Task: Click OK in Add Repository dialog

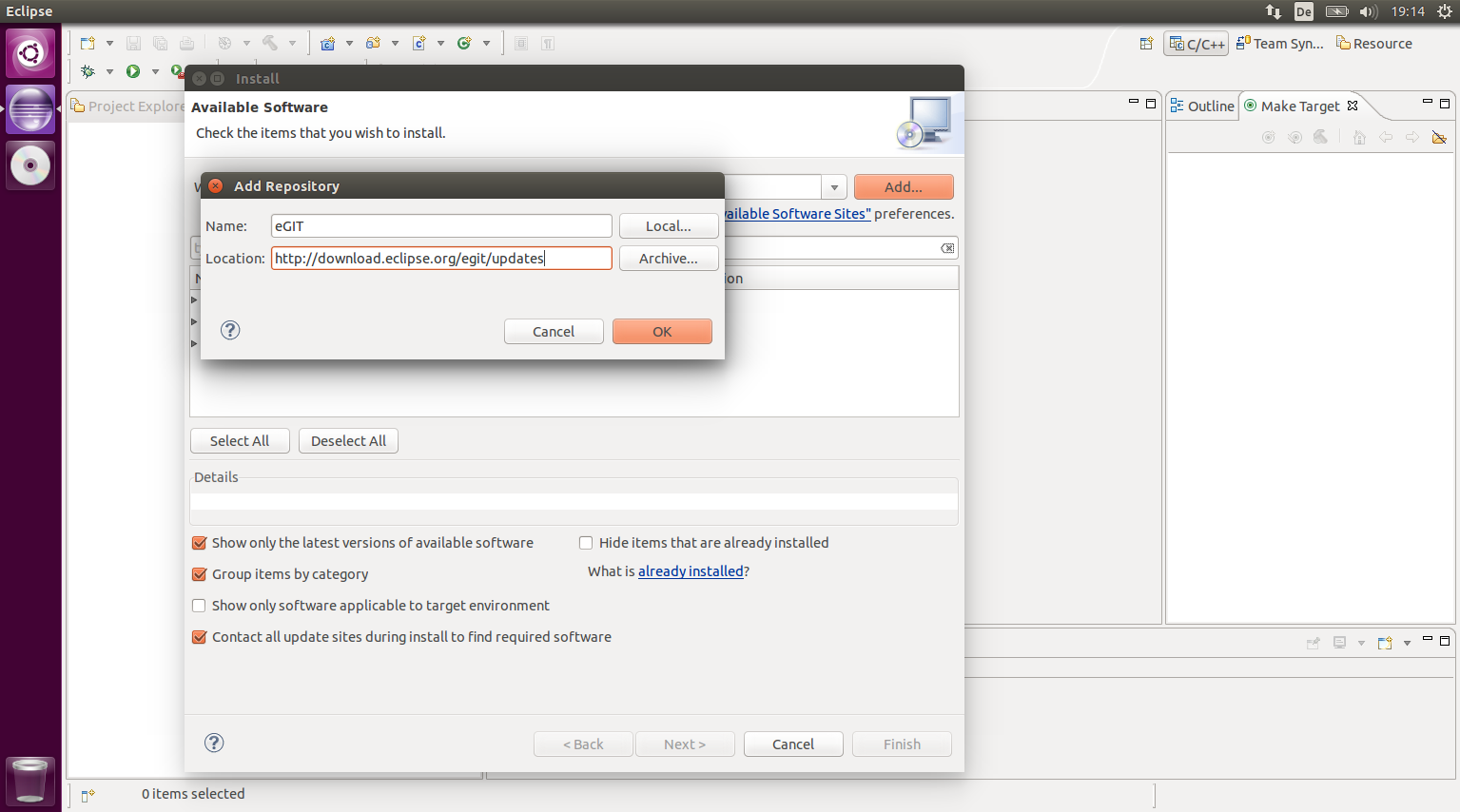Action: click(x=662, y=331)
